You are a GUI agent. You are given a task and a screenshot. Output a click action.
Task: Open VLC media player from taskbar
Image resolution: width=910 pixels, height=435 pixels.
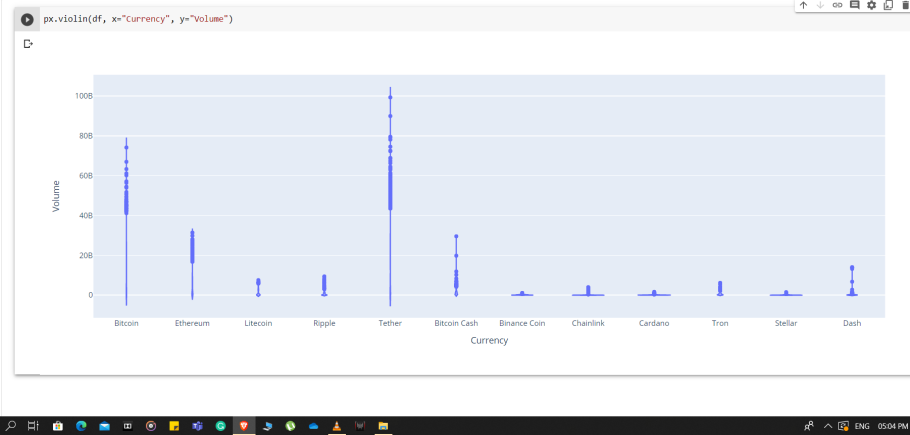tap(337, 426)
